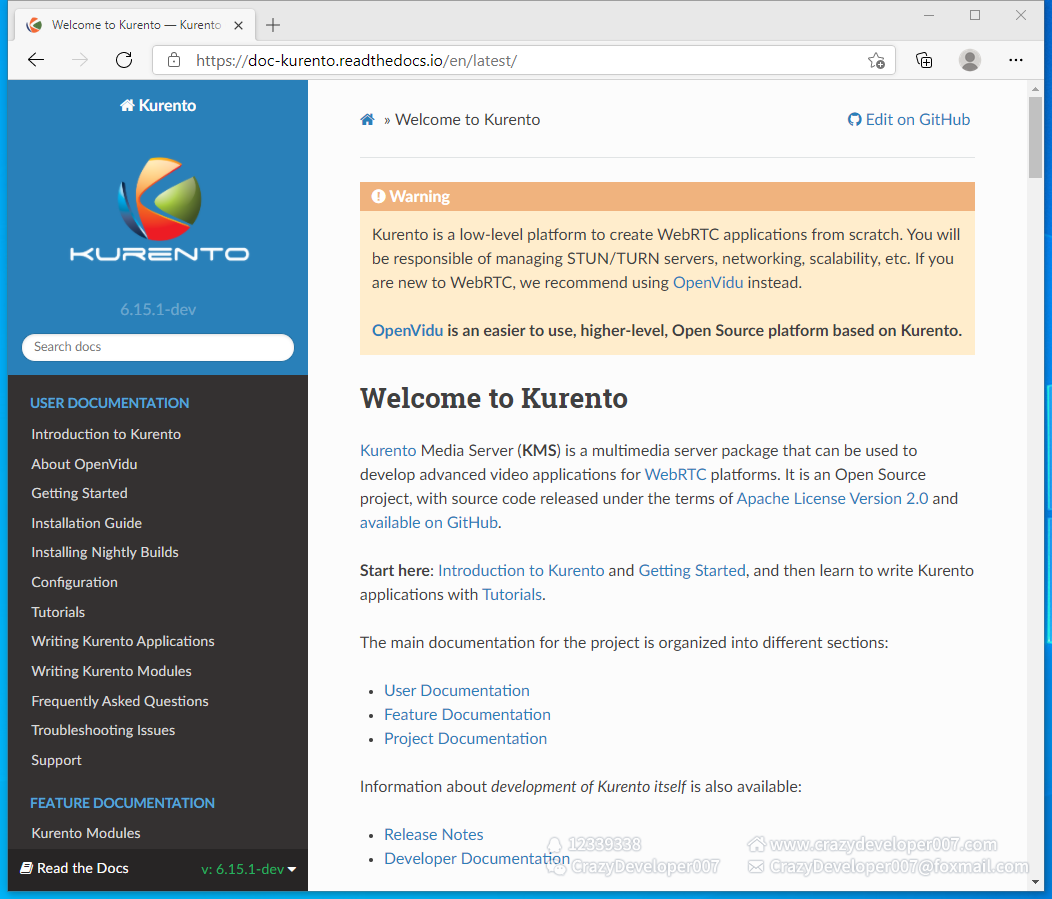Follow the Apache License Version 2.0 link
Screen dimensions: 1052x899
[832, 498]
